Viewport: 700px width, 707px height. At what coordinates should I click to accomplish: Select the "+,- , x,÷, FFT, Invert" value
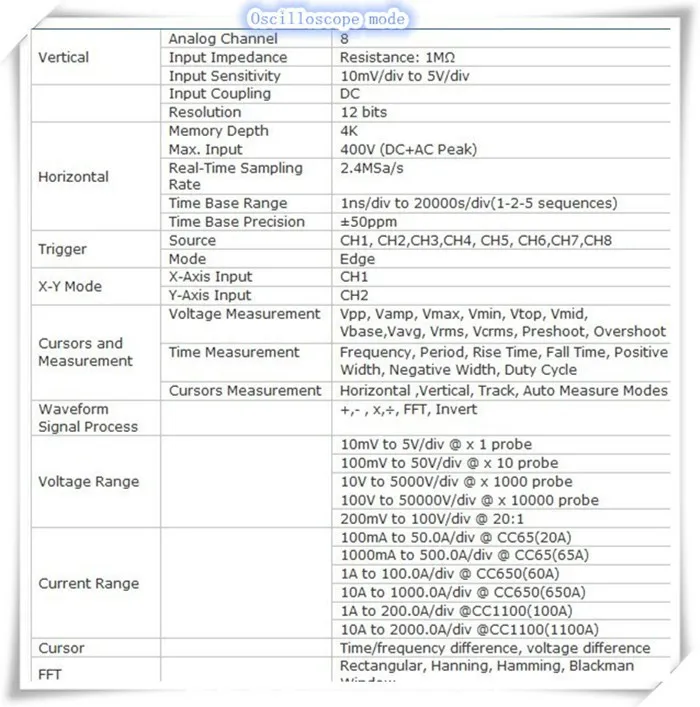(408, 409)
